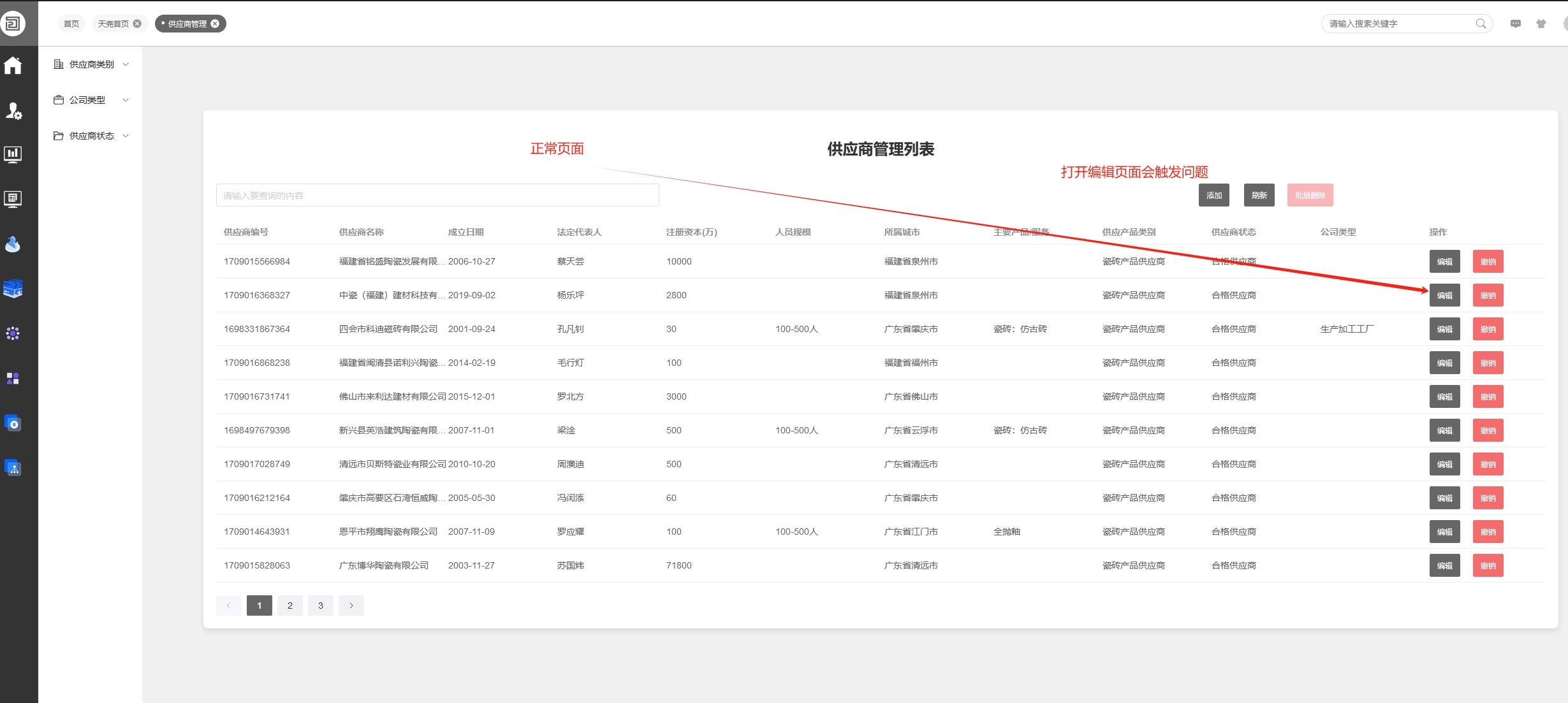The image size is (1568, 703).
Task: Click the shirt theme icon
Action: 1541,24
